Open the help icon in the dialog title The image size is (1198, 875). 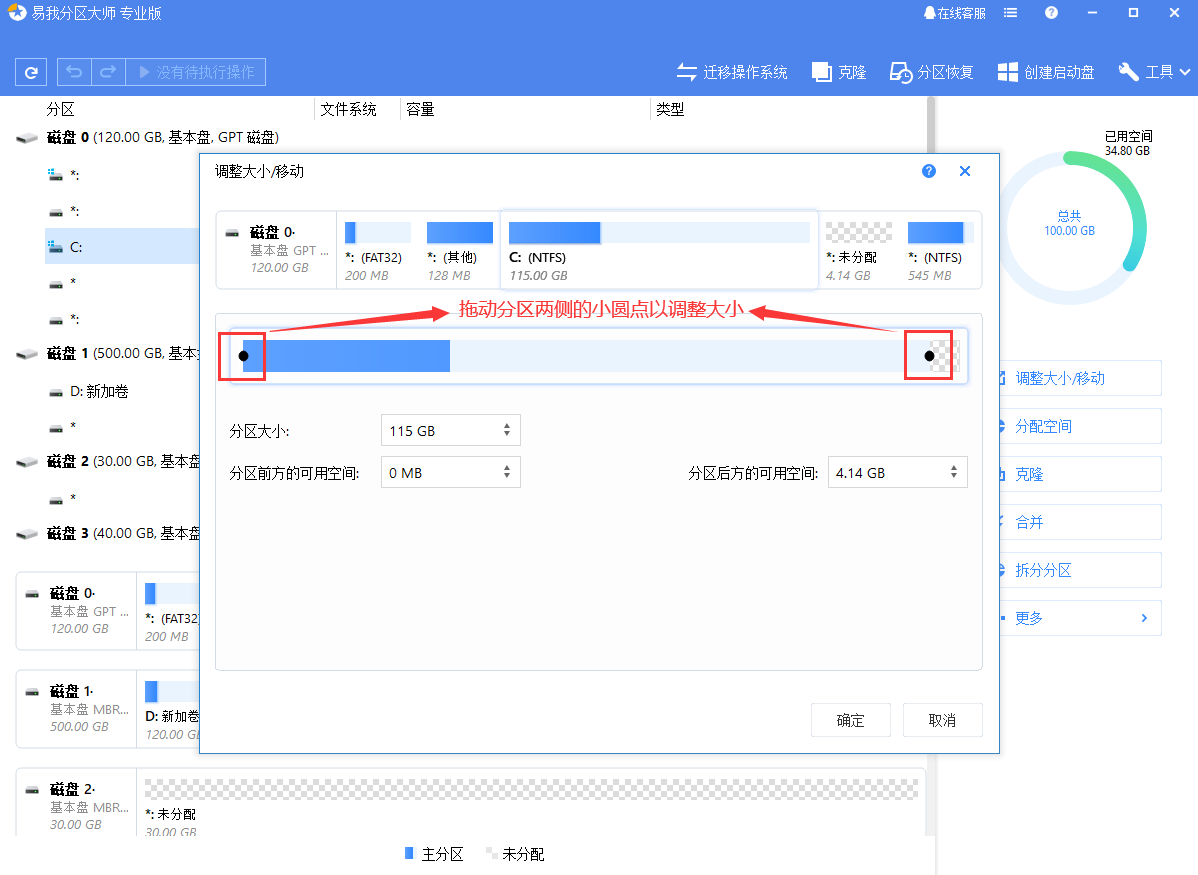(928, 171)
